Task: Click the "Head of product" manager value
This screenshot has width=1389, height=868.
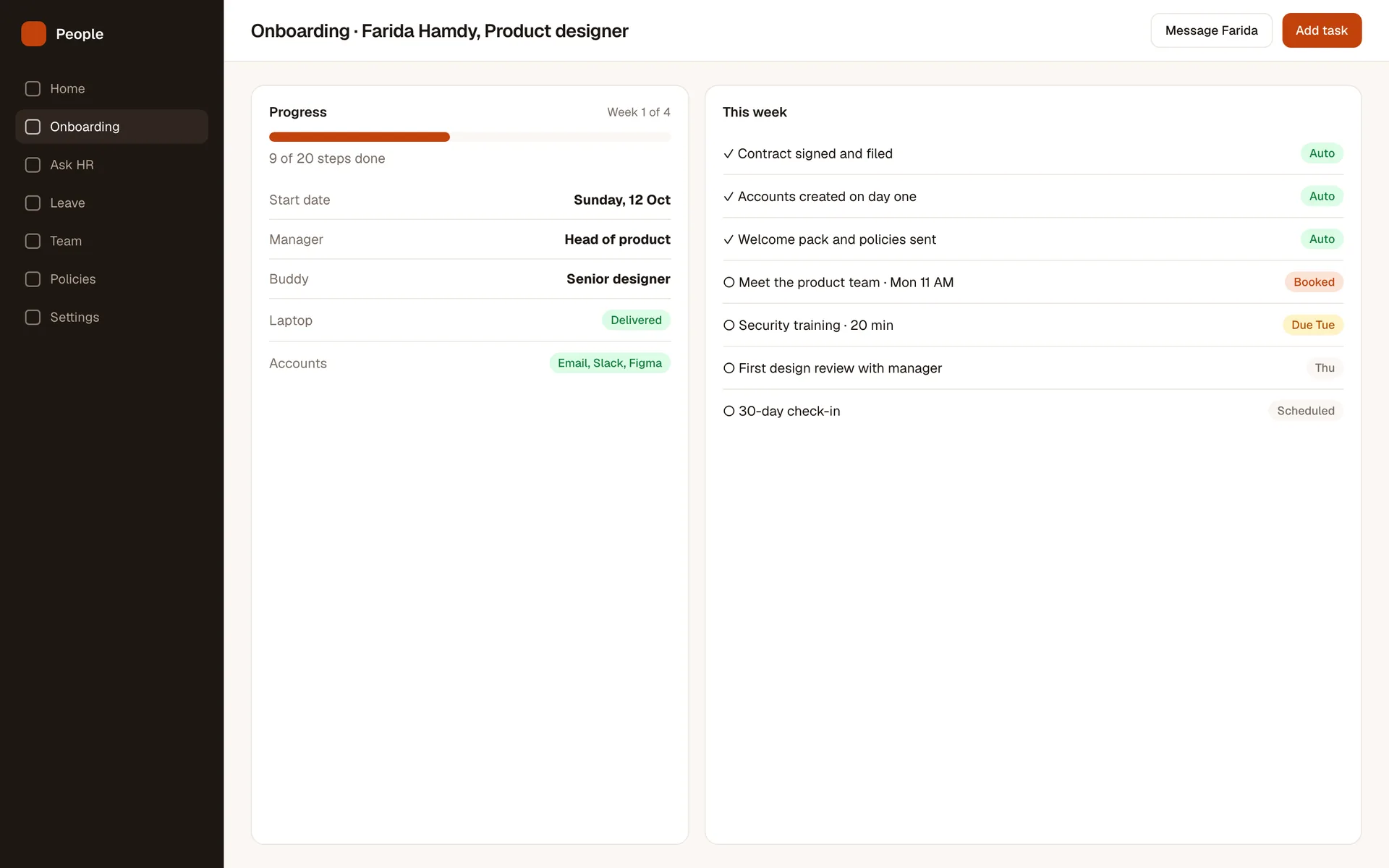Action: (617, 239)
